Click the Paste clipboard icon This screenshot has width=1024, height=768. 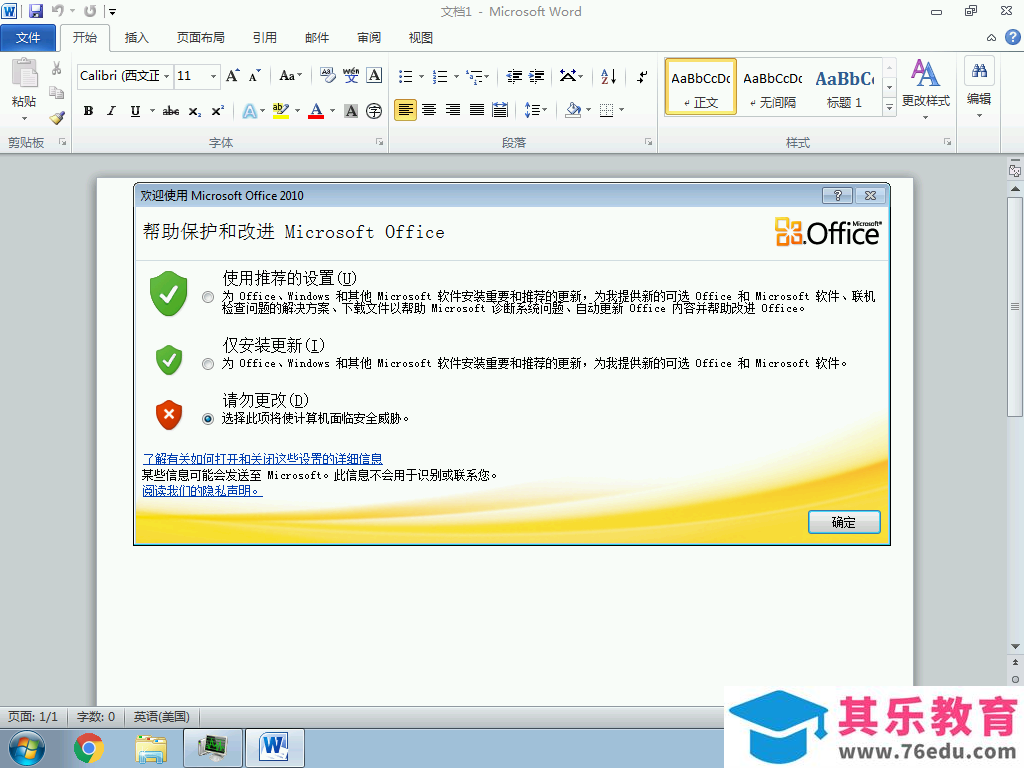(x=25, y=73)
